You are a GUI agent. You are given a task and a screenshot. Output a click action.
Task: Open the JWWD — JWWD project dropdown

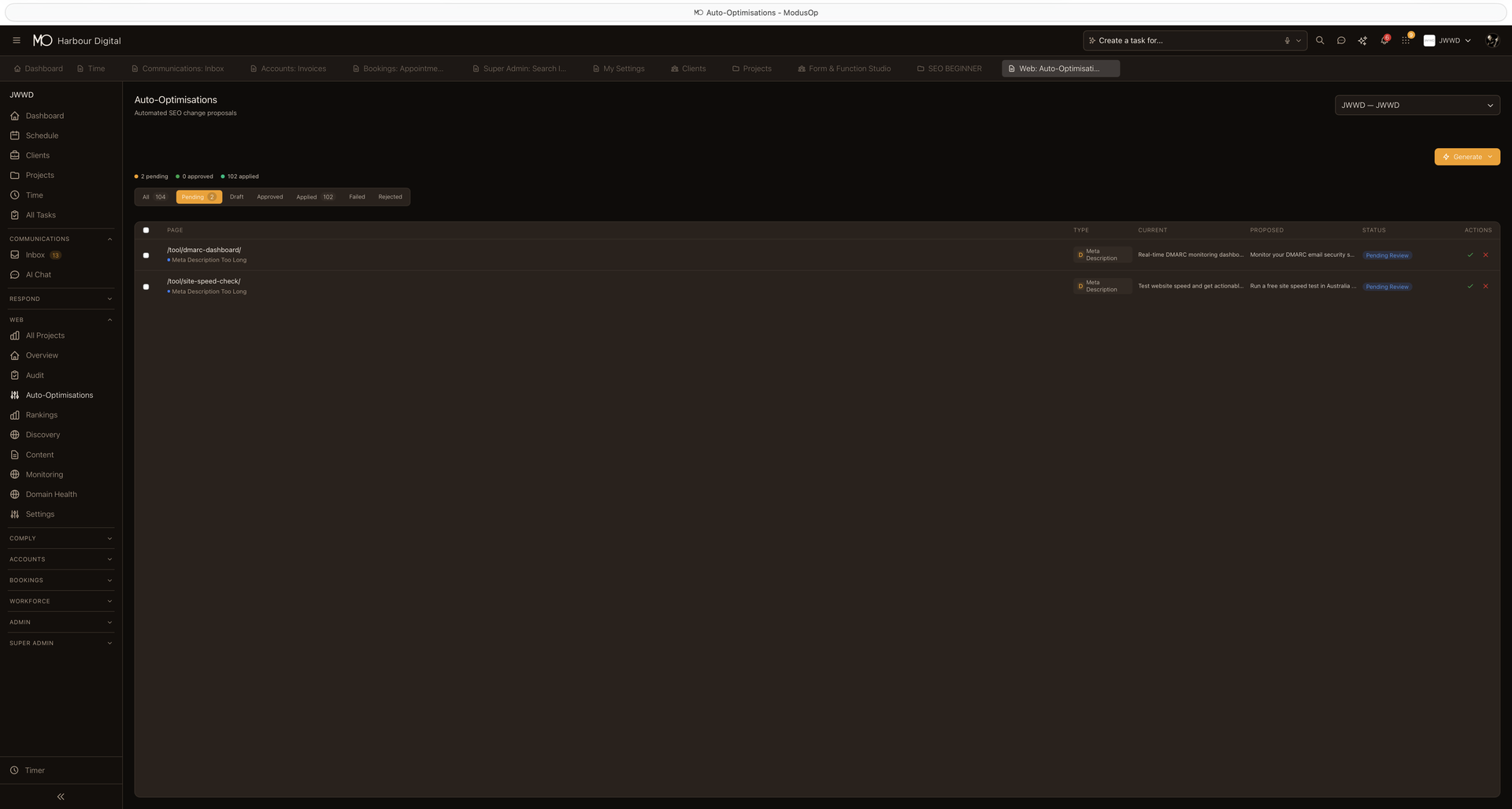coord(1417,106)
